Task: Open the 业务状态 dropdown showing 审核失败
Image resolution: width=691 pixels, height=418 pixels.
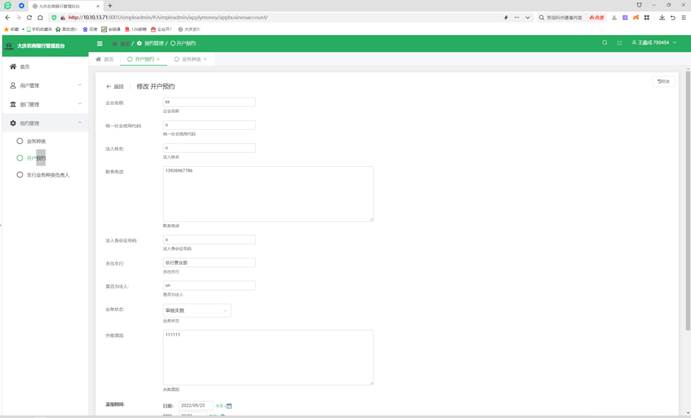Action: [197, 311]
